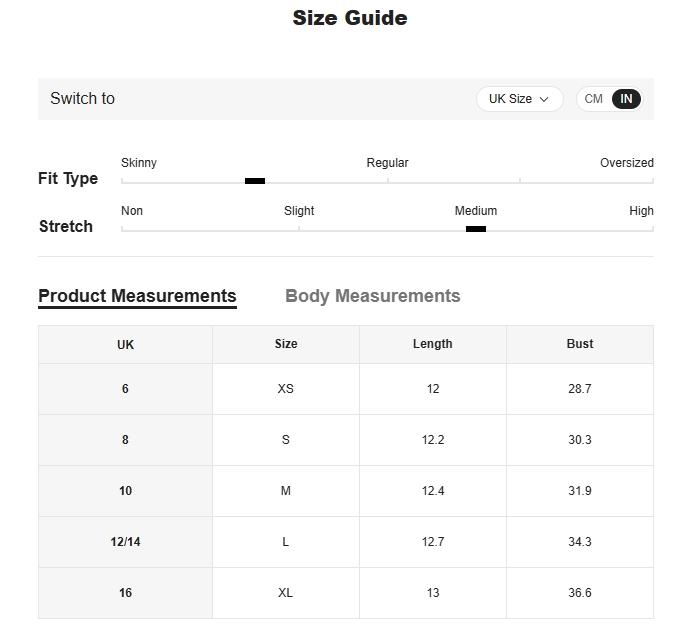Screen dimensions: 698x630
Task: Click the 36.6 bust value
Action: (x=580, y=593)
